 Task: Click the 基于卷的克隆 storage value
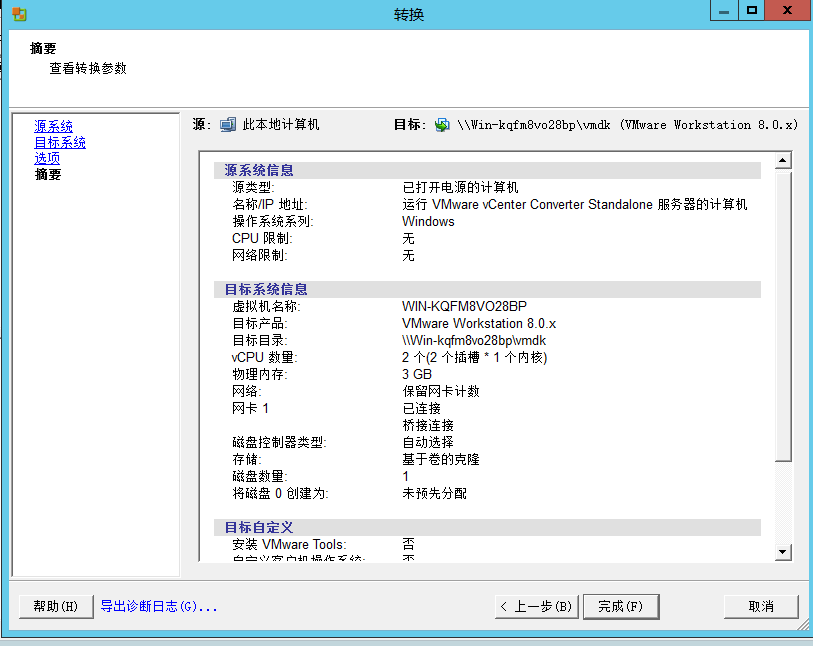coord(441,459)
